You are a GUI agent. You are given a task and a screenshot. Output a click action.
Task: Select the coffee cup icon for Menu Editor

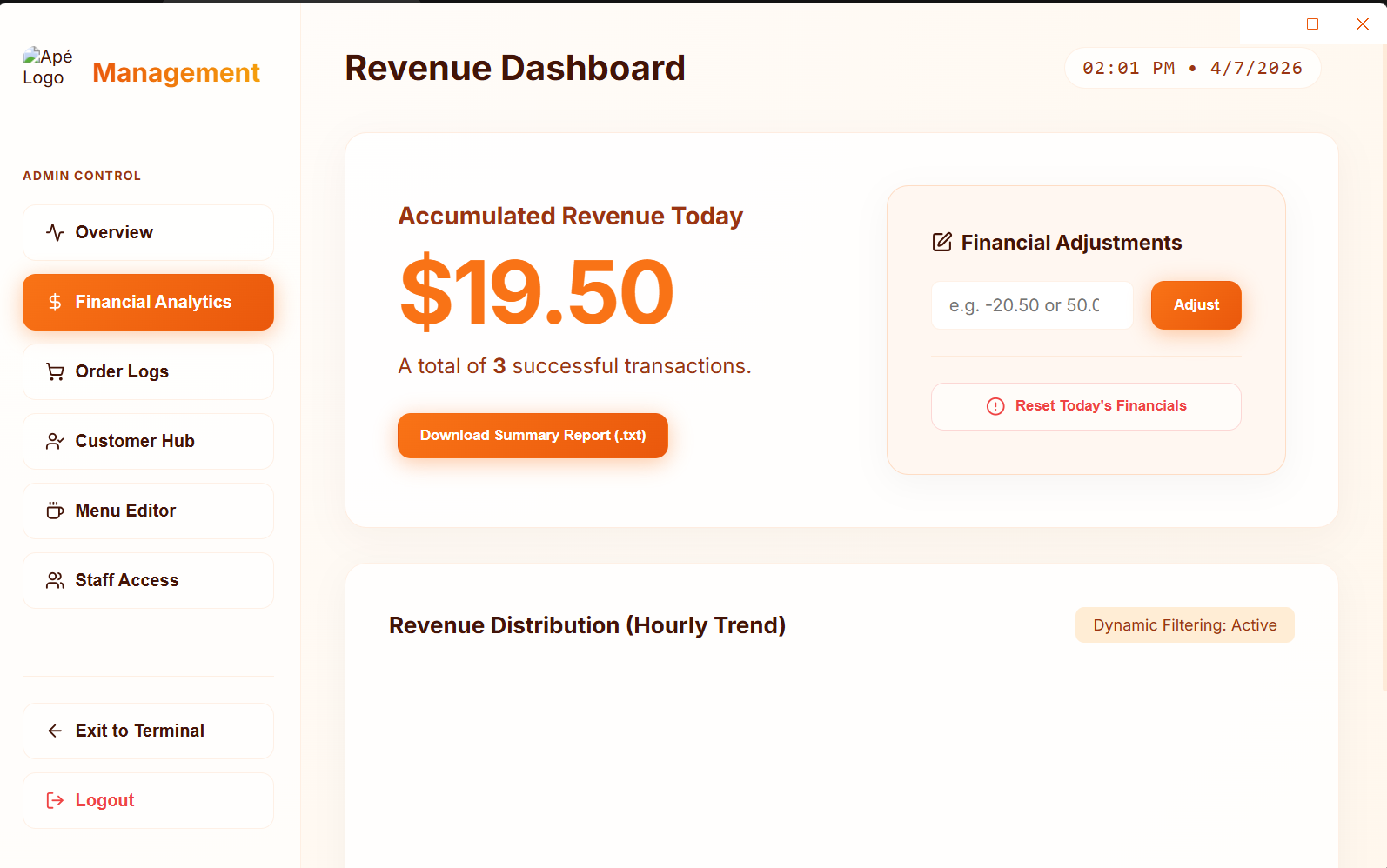54,511
